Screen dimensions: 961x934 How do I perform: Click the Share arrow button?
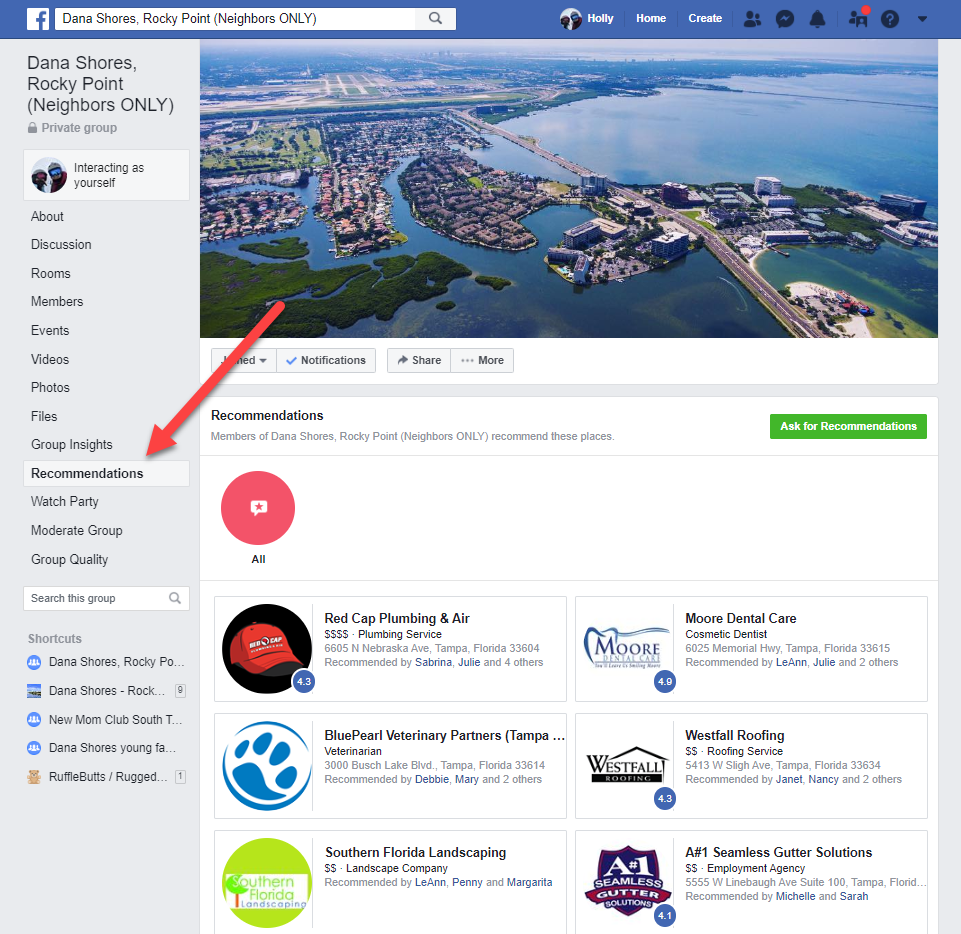(419, 360)
